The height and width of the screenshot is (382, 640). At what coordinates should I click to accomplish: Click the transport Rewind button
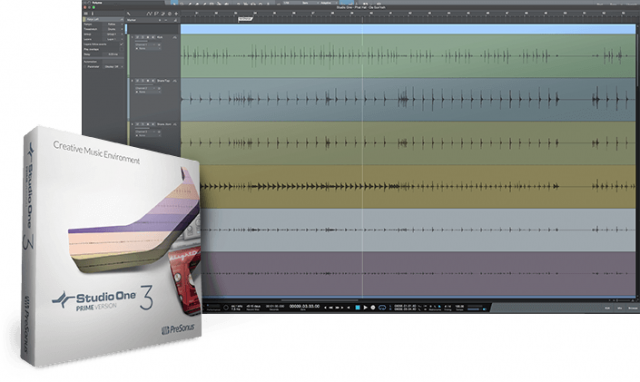331,307
